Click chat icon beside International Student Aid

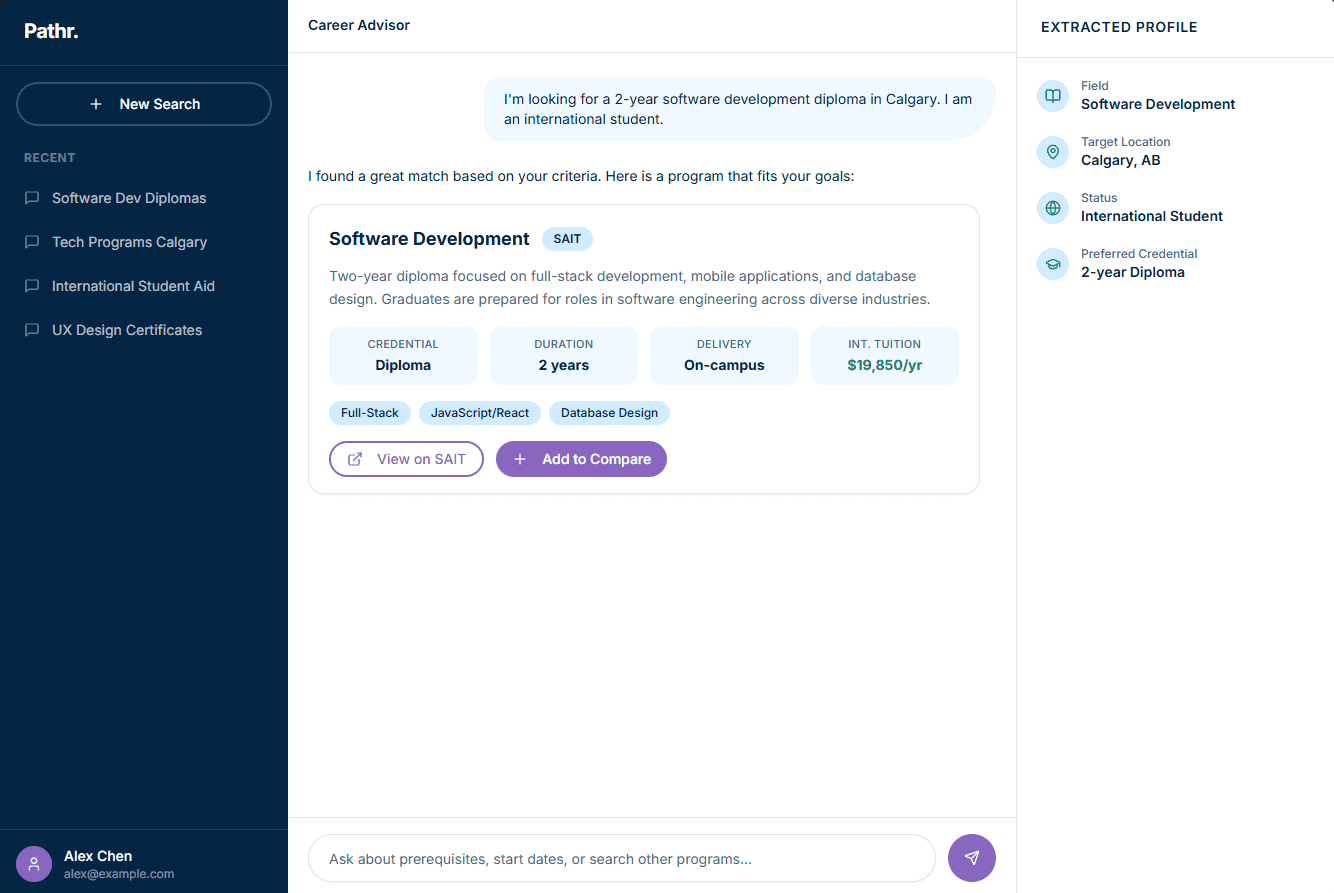[x=32, y=286]
